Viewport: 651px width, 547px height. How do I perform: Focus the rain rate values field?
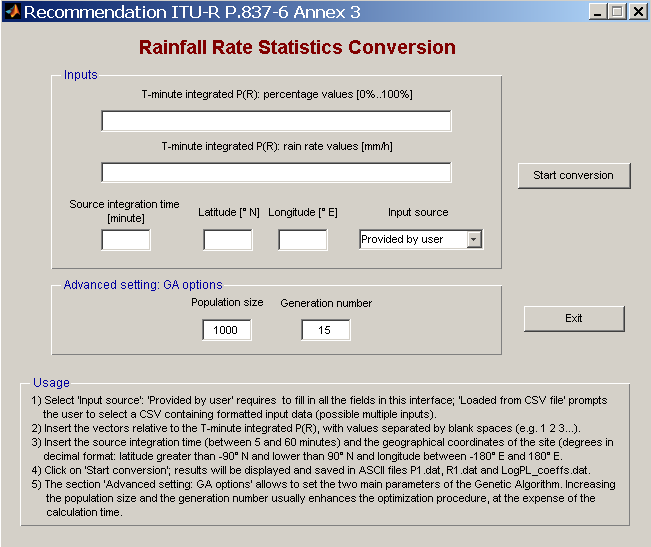click(x=276, y=172)
